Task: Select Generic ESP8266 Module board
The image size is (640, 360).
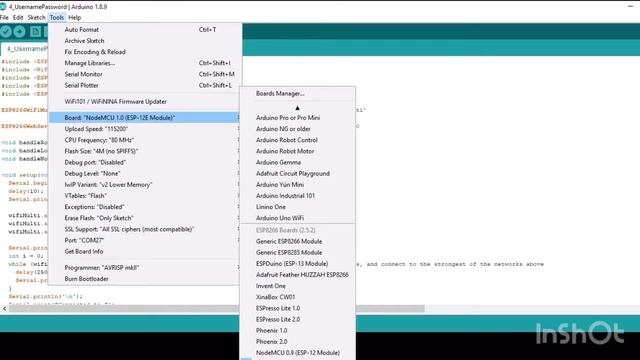Action: (298, 241)
